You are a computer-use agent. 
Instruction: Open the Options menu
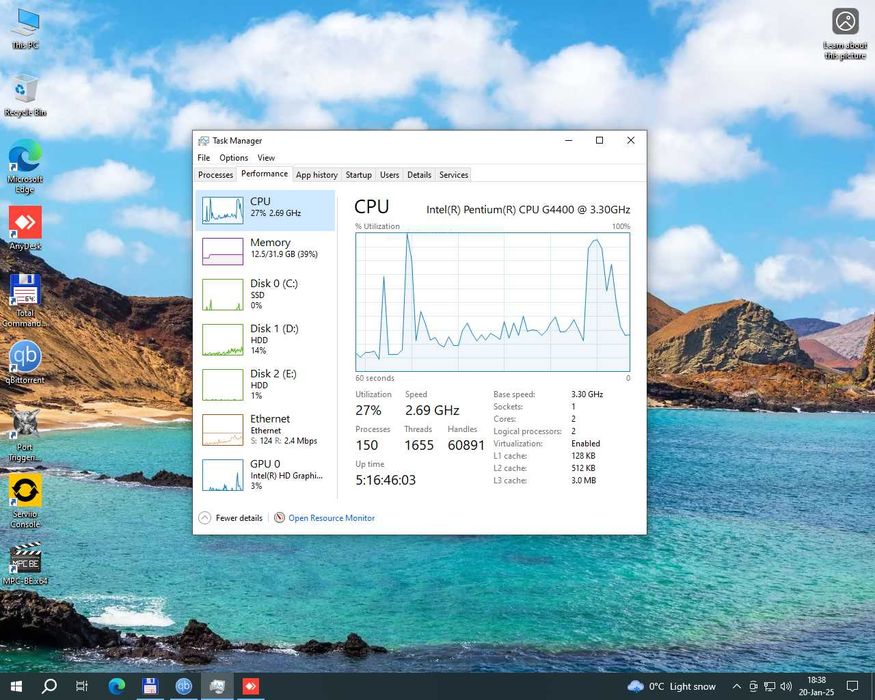pos(233,158)
